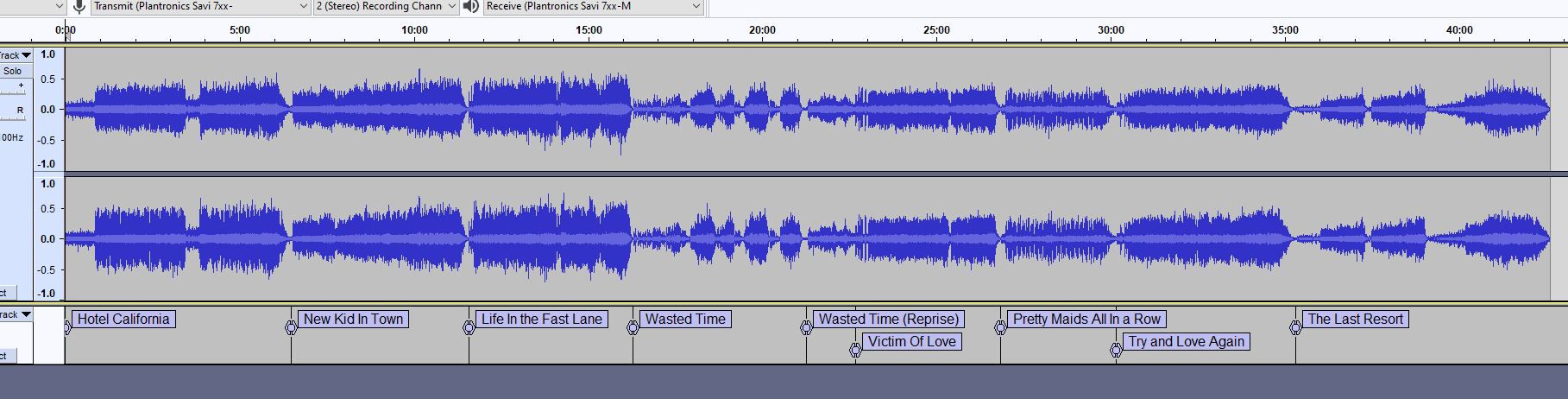The width and height of the screenshot is (1568, 399).
Task: Open the Receive playback device dropdown
Action: (x=593, y=7)
